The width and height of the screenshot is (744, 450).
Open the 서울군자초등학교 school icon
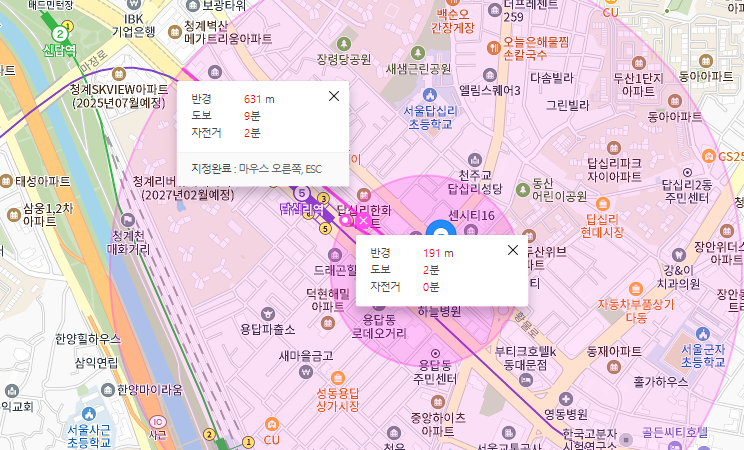(x=703, y=334)
